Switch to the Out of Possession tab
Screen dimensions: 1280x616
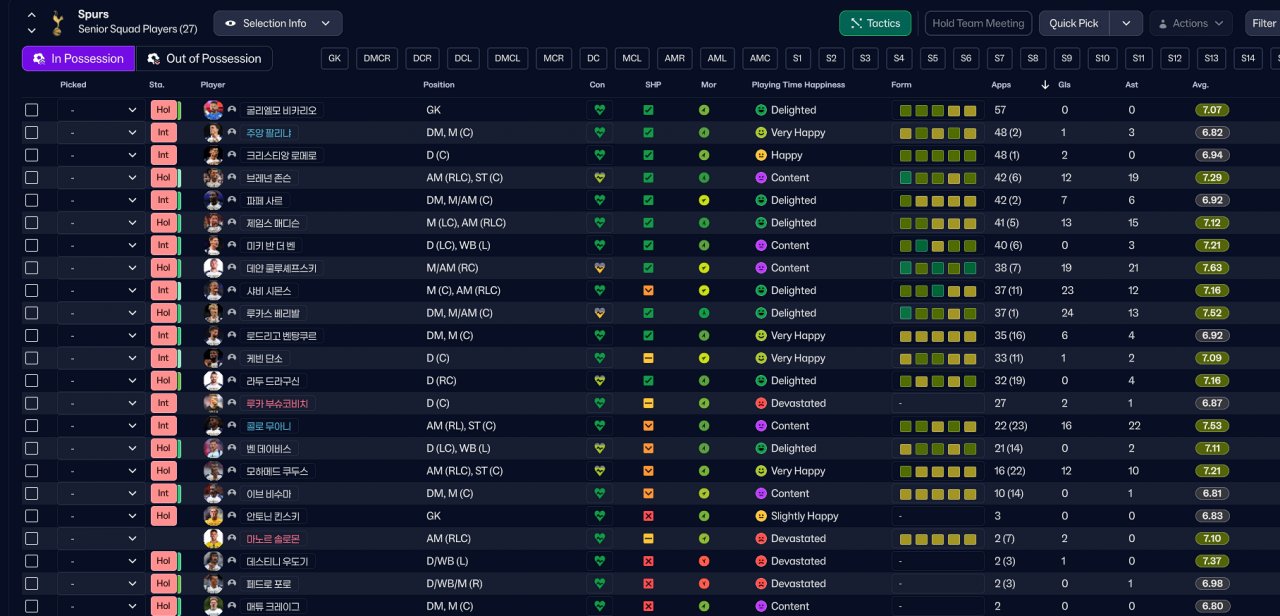pos(204,58)
